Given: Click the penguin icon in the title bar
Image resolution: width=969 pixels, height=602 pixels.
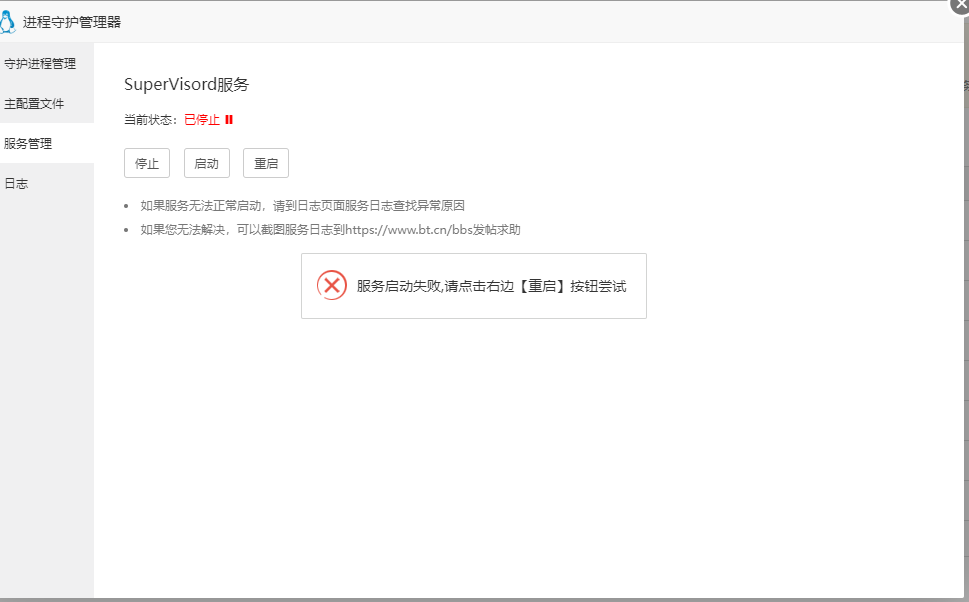Looking at the screenshot, I should coord(7,22).
